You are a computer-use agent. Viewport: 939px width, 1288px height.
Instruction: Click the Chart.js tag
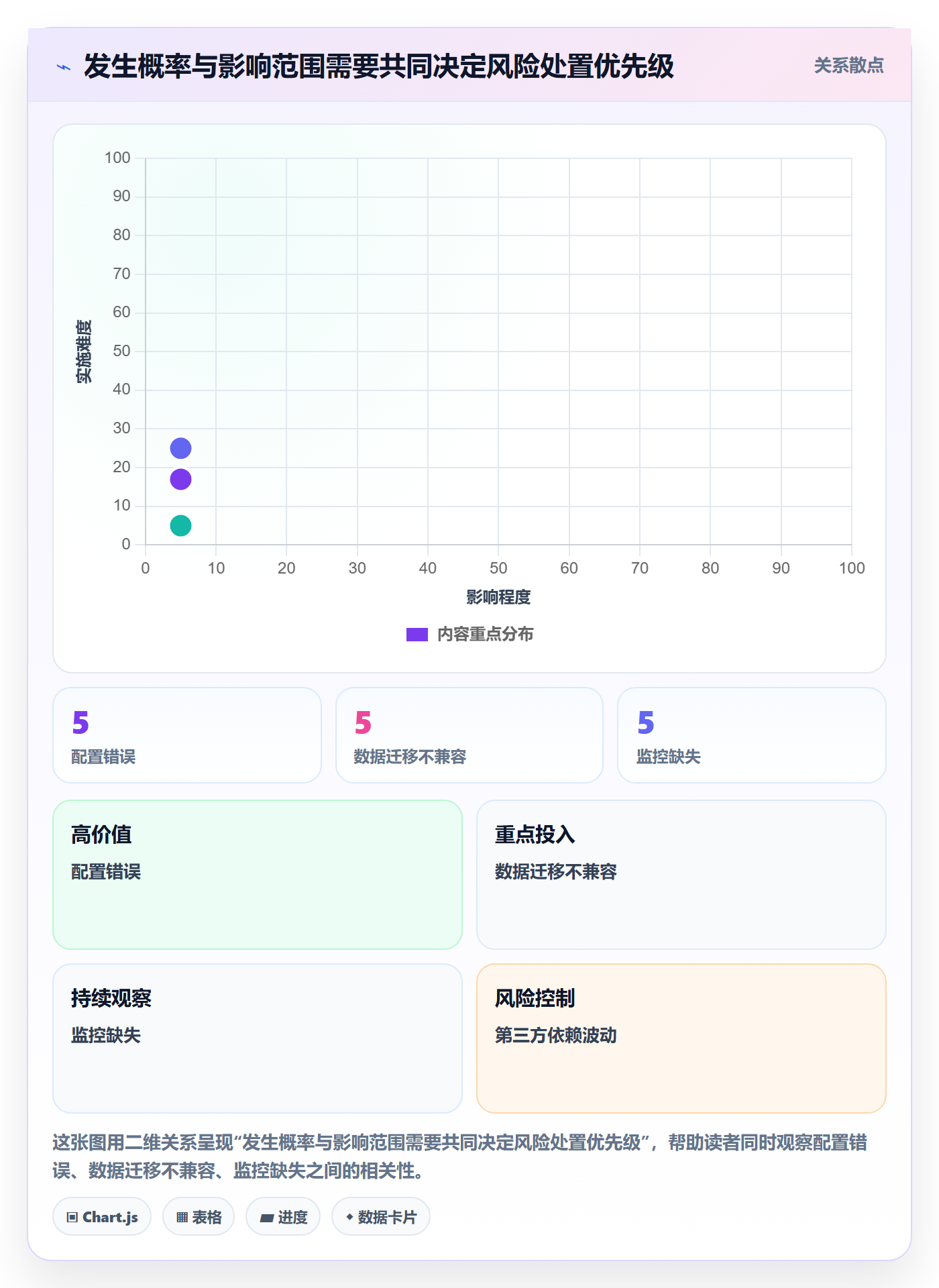click(102, 1217)
